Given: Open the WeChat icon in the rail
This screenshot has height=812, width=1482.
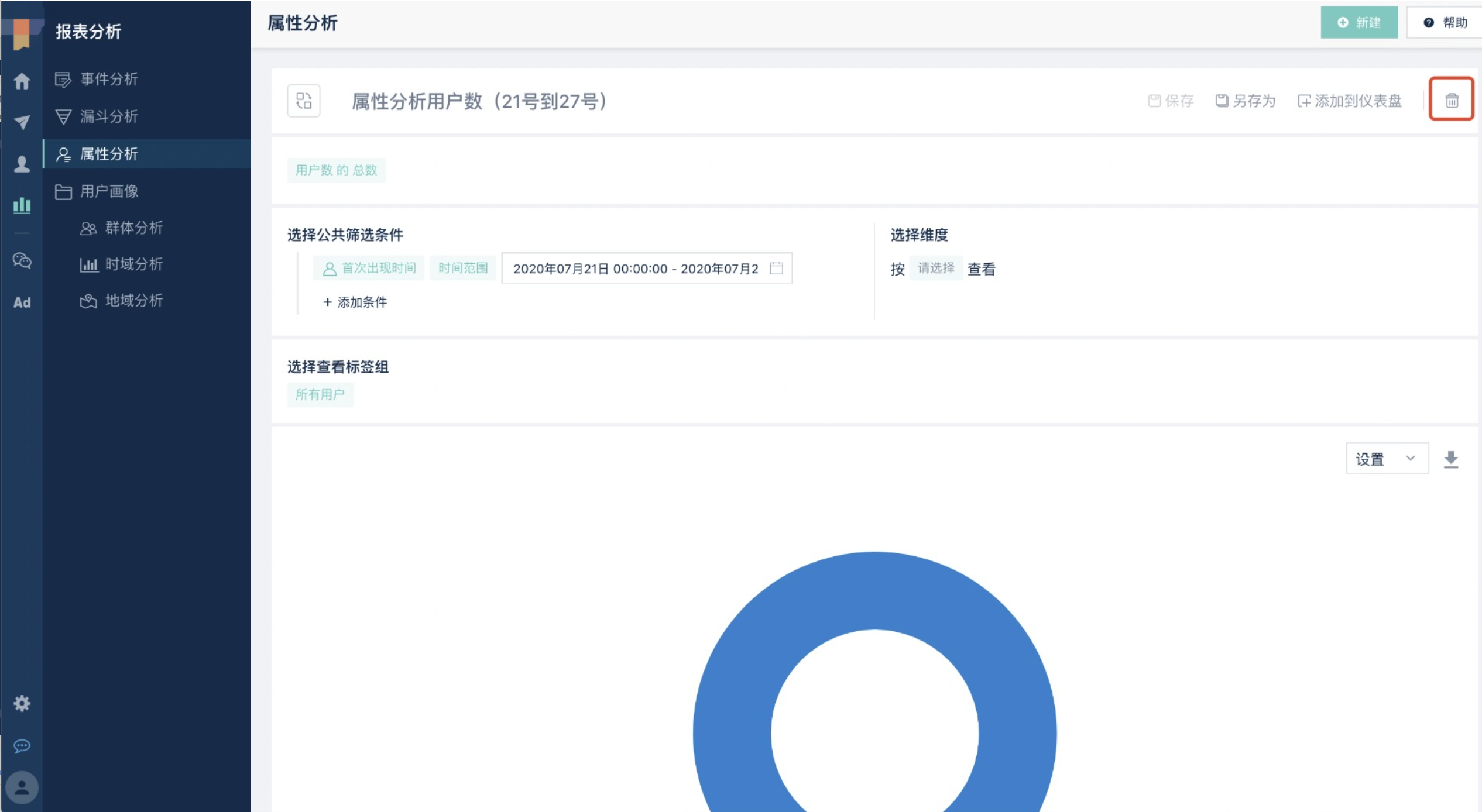Looking at the screenshot, I should coord(22,260).
